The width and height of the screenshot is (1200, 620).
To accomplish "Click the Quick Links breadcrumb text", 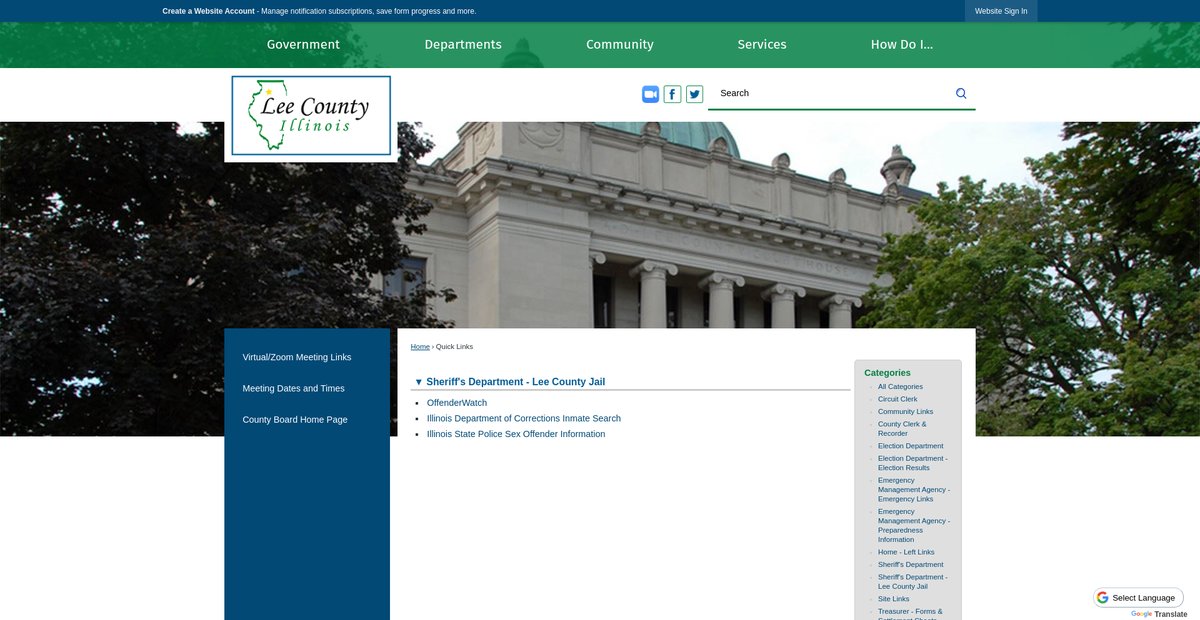I will pos(454,347).
